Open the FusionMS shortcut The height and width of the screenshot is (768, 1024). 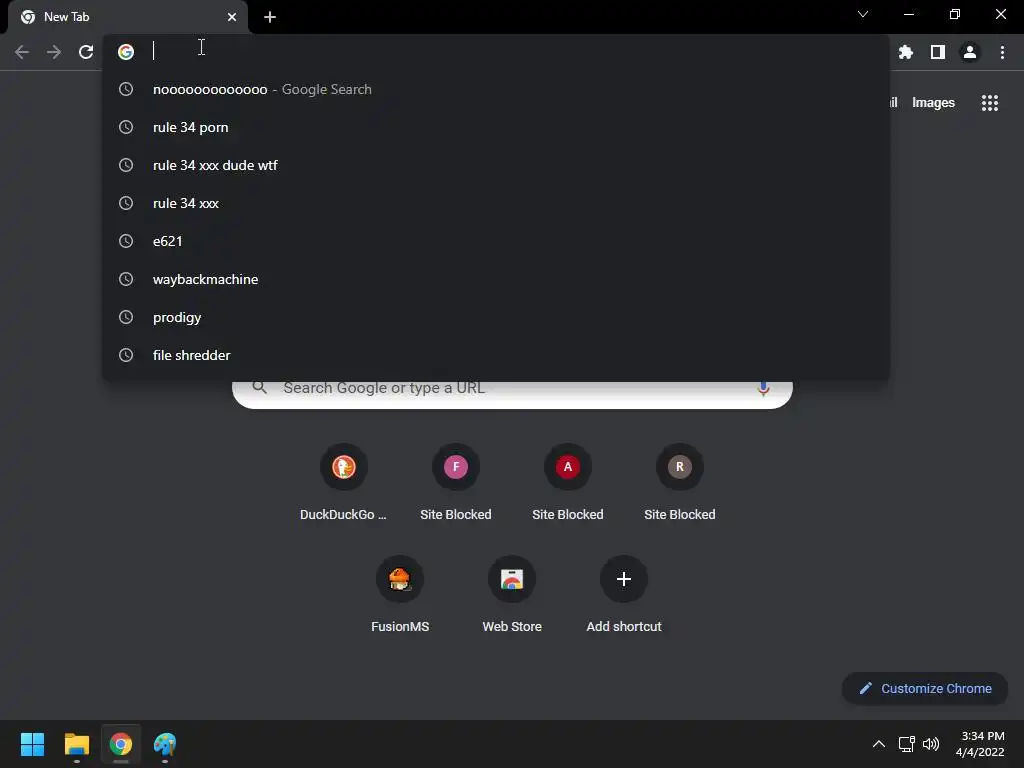(400, 594)
